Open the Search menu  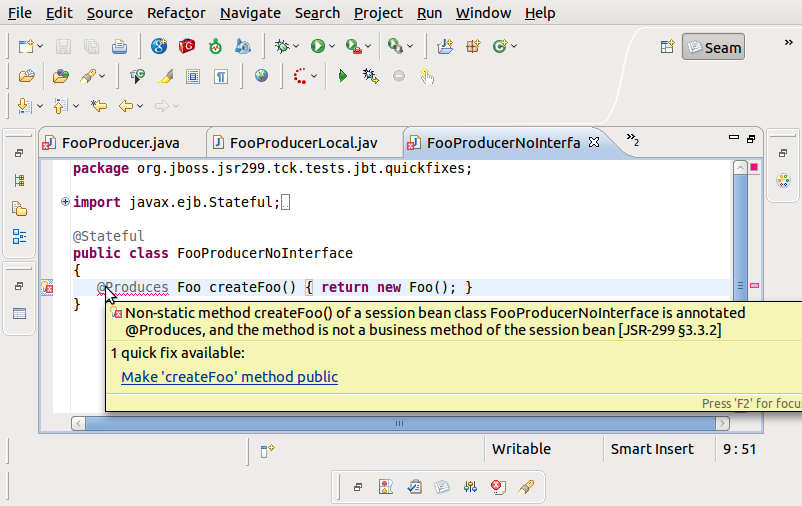click(x=317, y=13)
